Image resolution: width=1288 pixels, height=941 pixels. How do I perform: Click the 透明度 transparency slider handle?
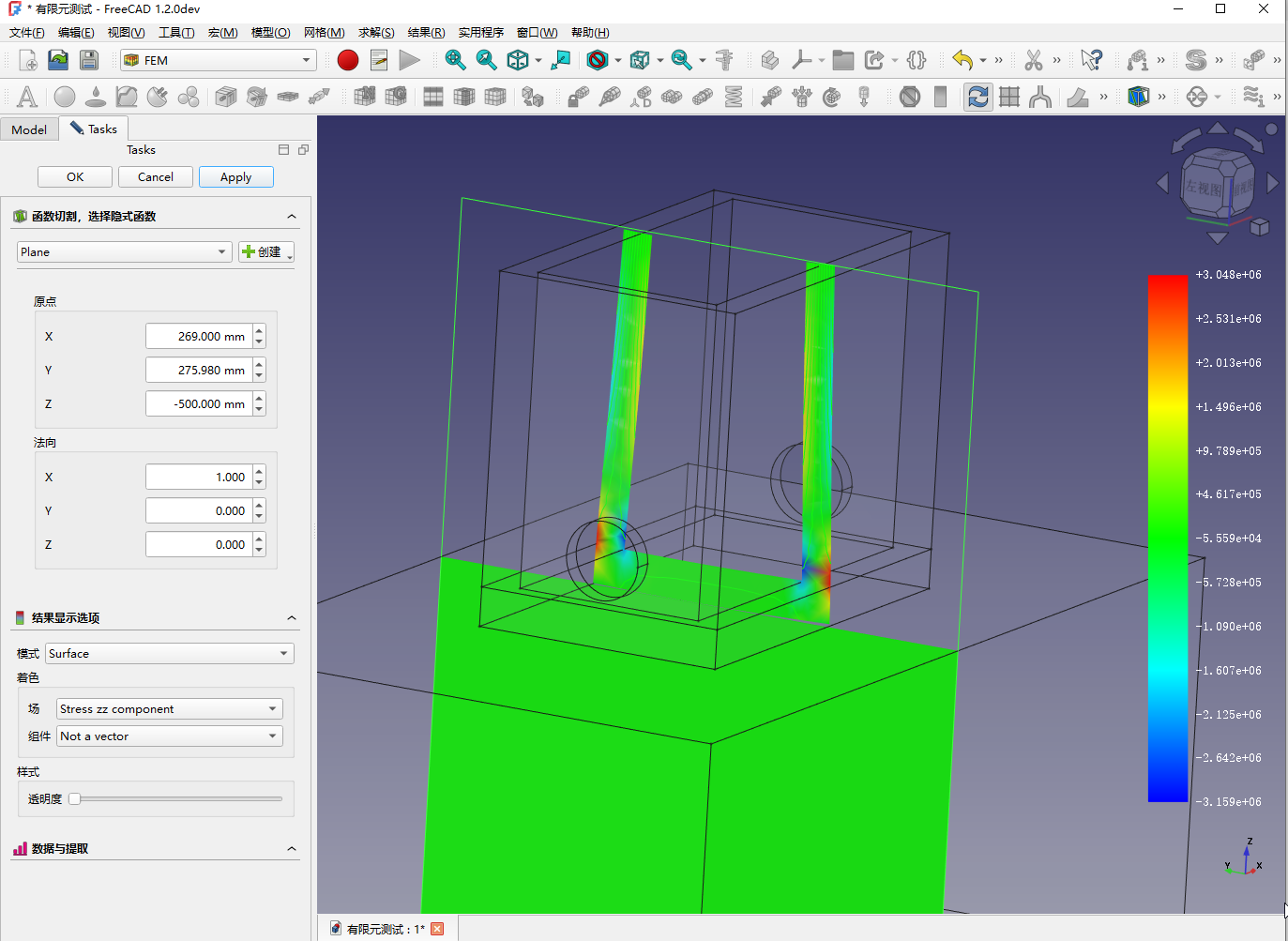click(x=75, y=799)
